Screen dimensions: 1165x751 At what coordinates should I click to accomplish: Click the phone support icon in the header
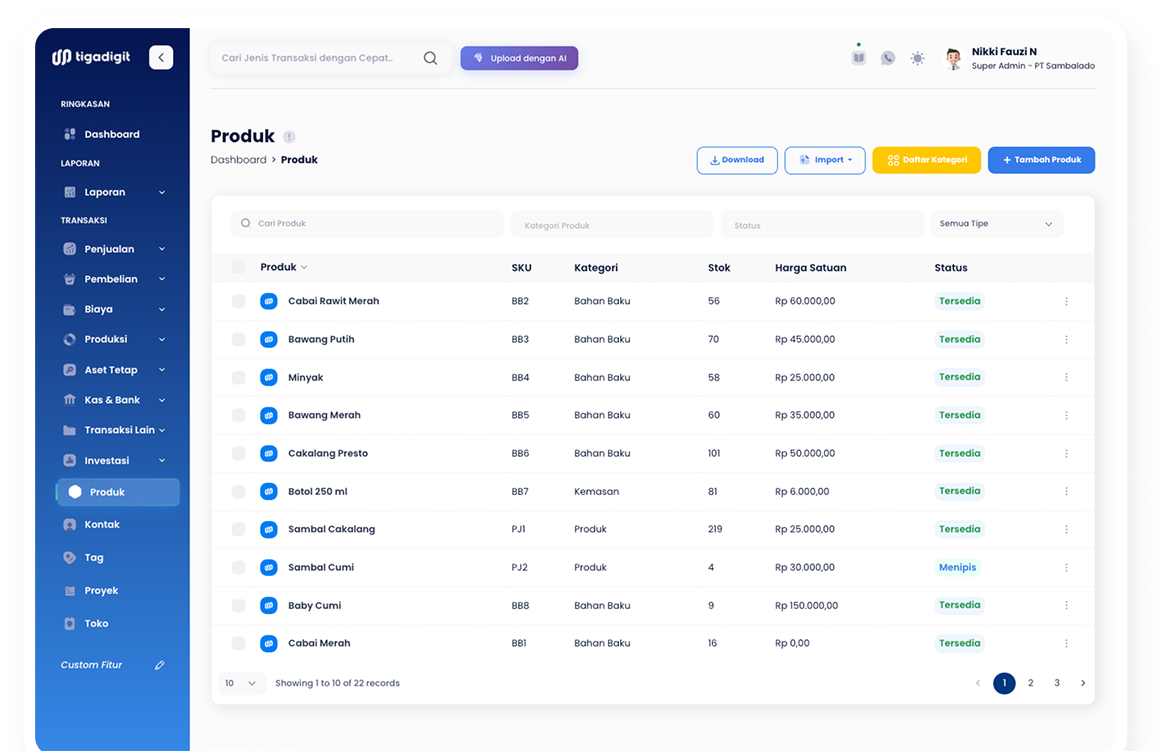888,58
